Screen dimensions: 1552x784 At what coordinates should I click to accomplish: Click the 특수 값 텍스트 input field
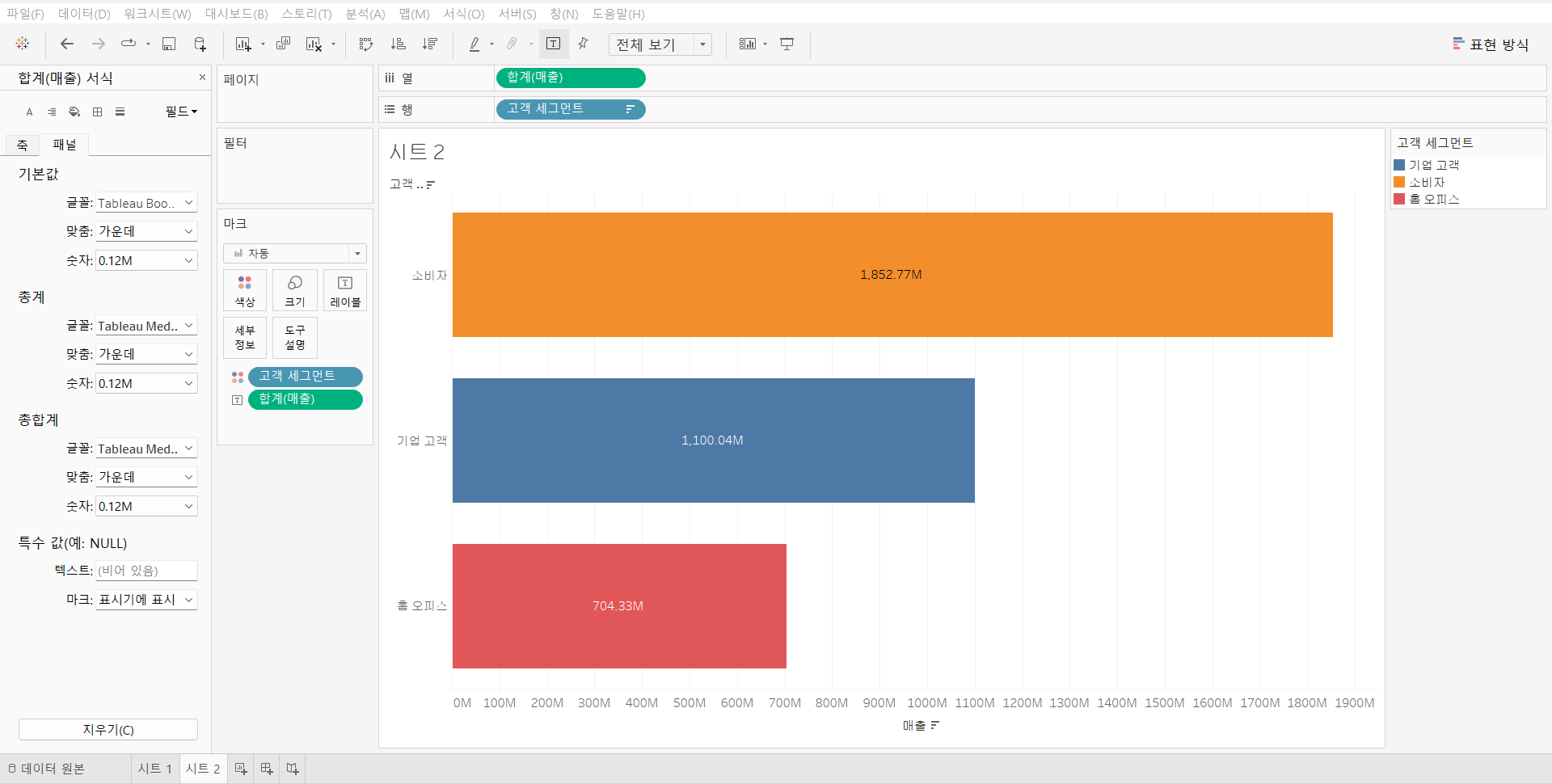point(146,571)
